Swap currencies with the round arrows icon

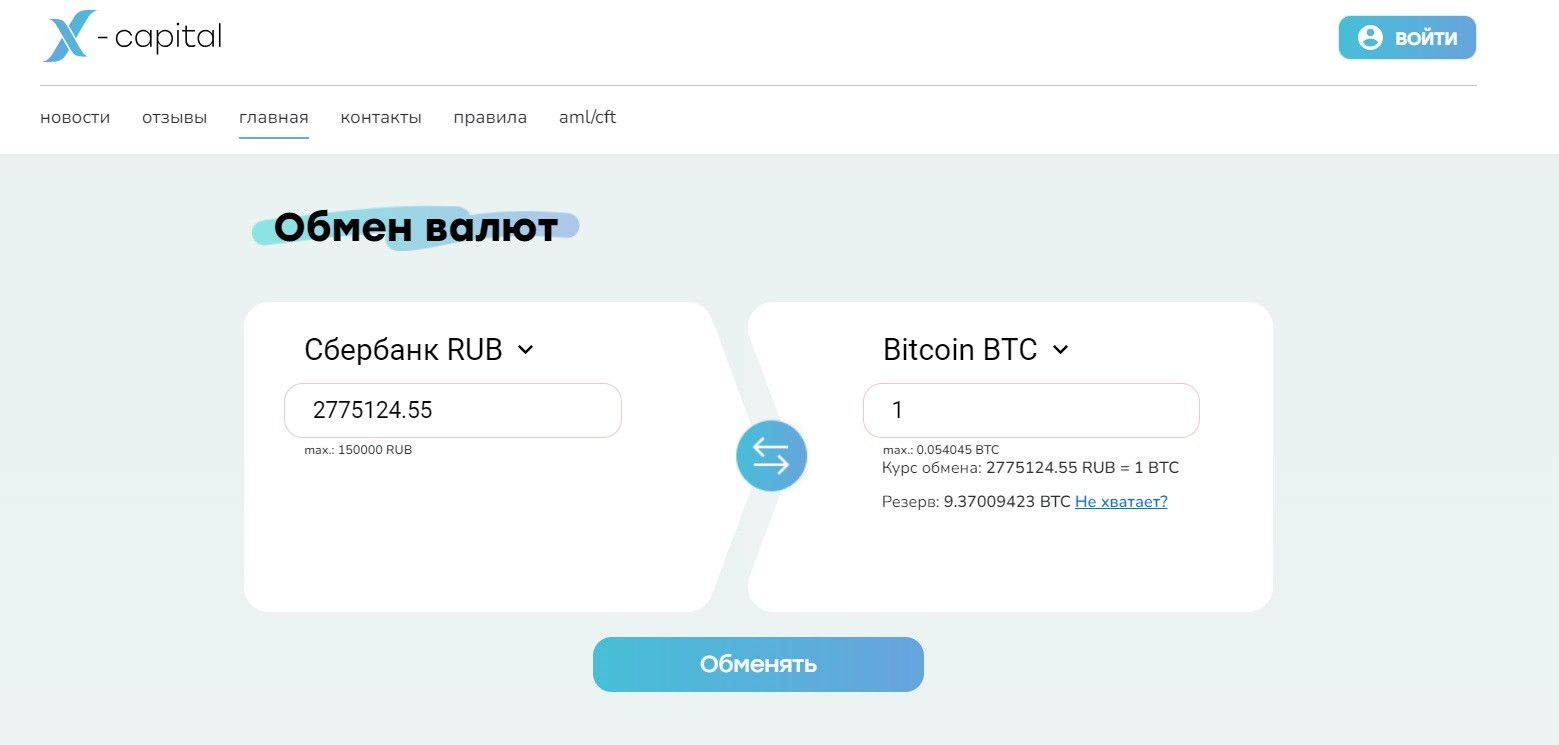click(771, 455)
